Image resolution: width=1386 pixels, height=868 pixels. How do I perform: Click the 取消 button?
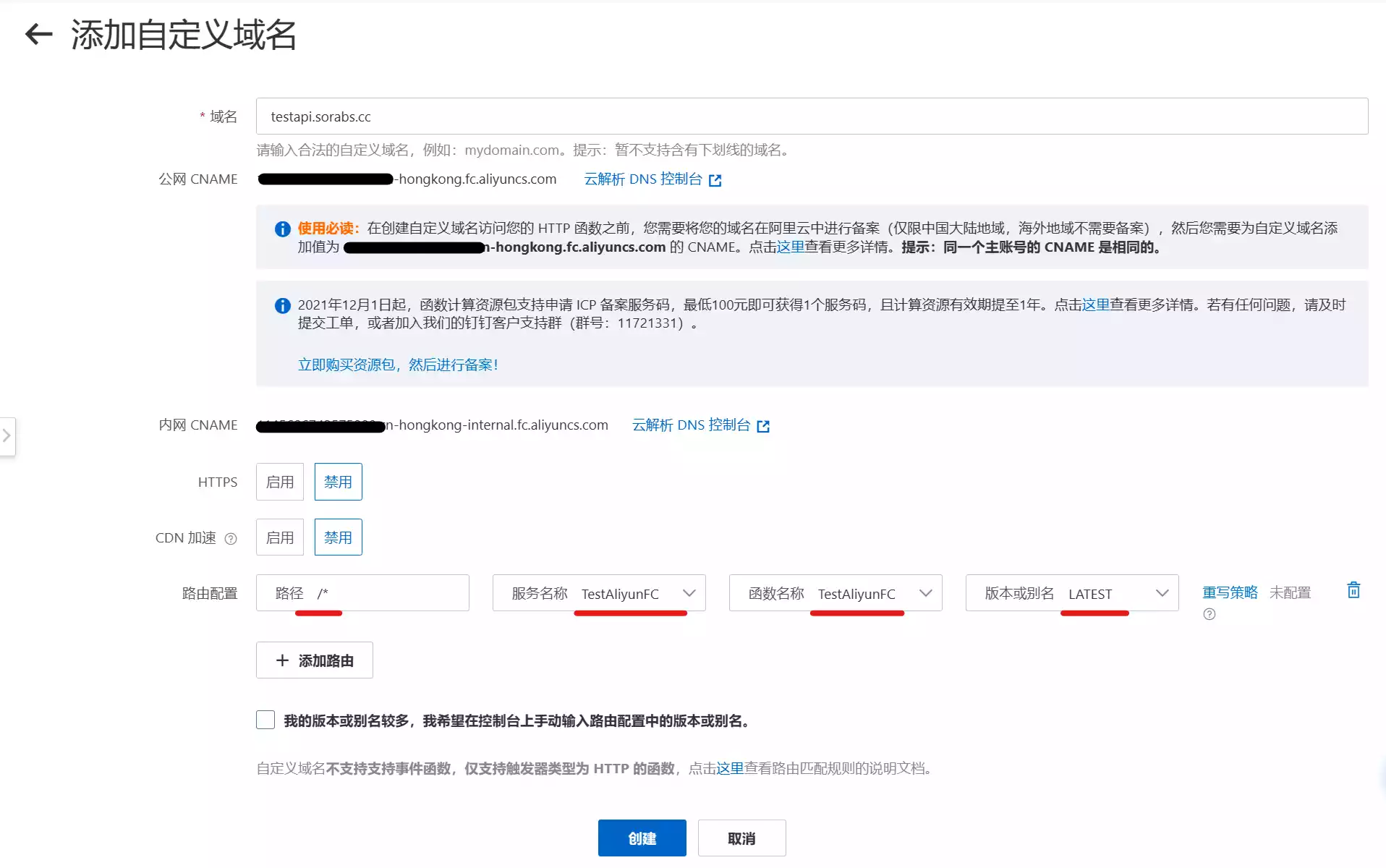click(x=741, y=838)
